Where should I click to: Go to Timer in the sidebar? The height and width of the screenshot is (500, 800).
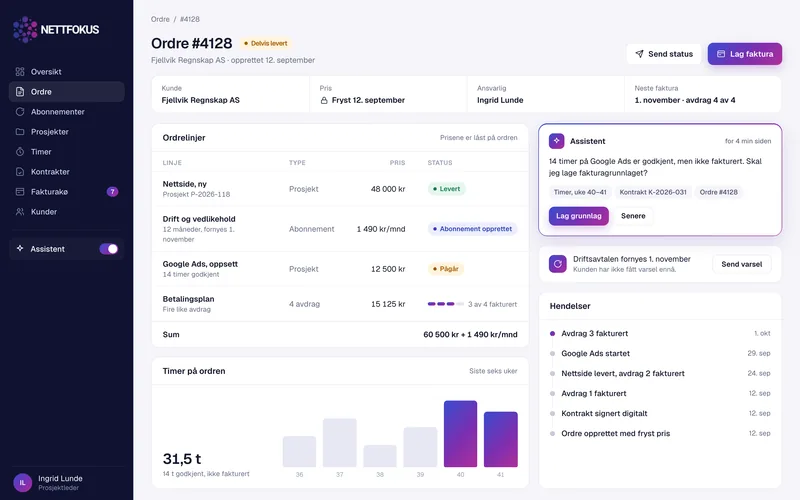(66, 152)
